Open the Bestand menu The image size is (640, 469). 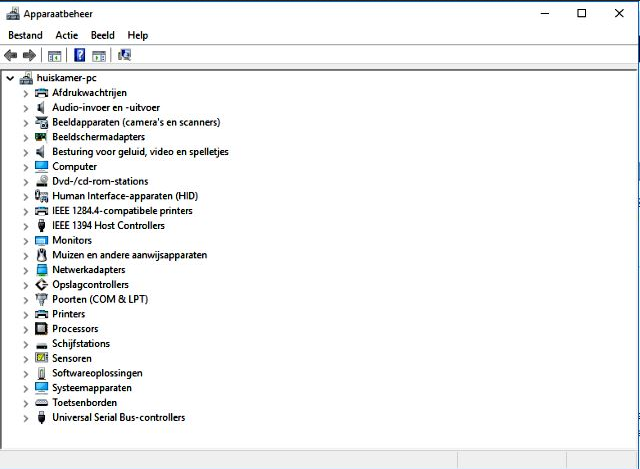(x=25, y=35)
